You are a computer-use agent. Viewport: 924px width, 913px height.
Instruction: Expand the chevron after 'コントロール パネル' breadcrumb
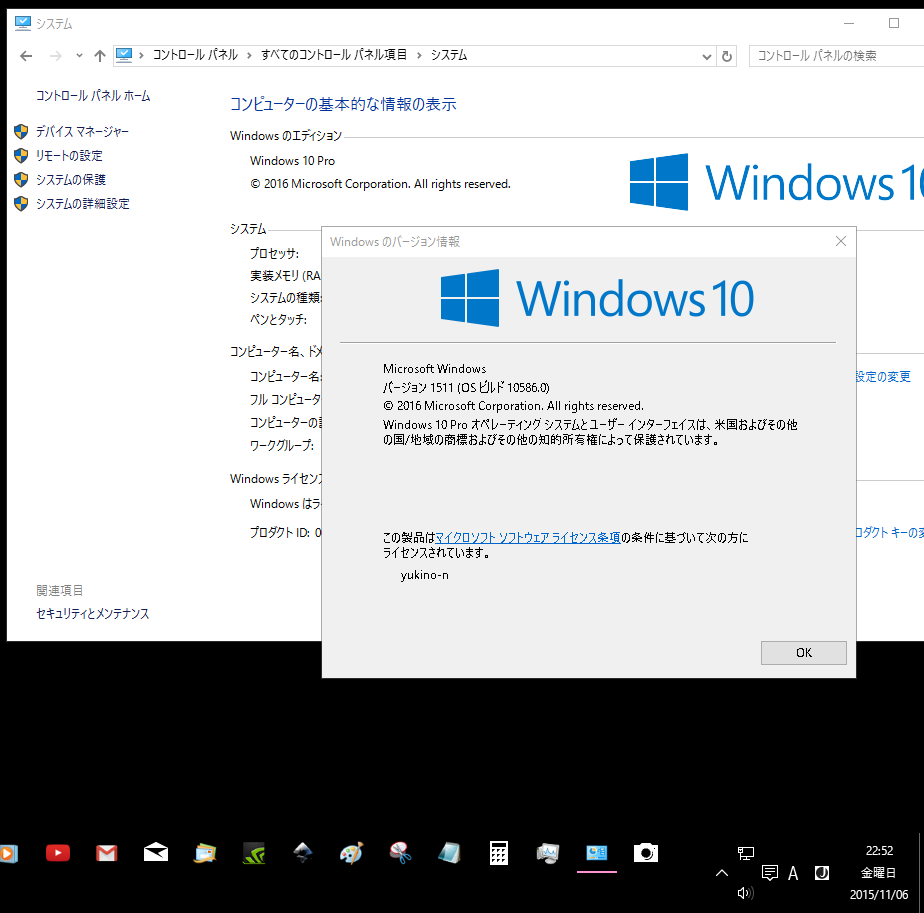click(x=249, y=55)
